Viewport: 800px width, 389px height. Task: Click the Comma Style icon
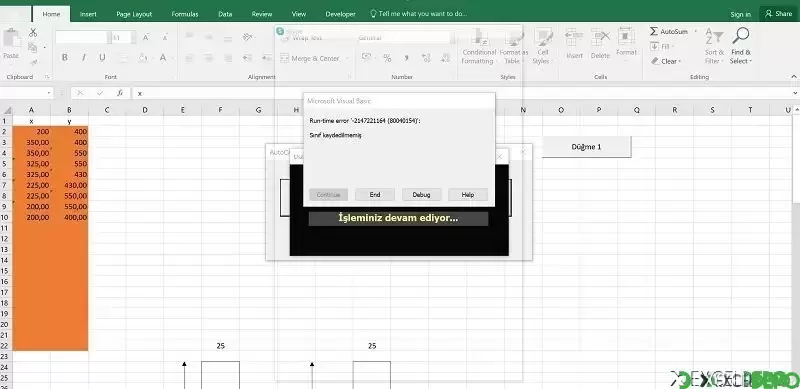[x=407, y=58]
